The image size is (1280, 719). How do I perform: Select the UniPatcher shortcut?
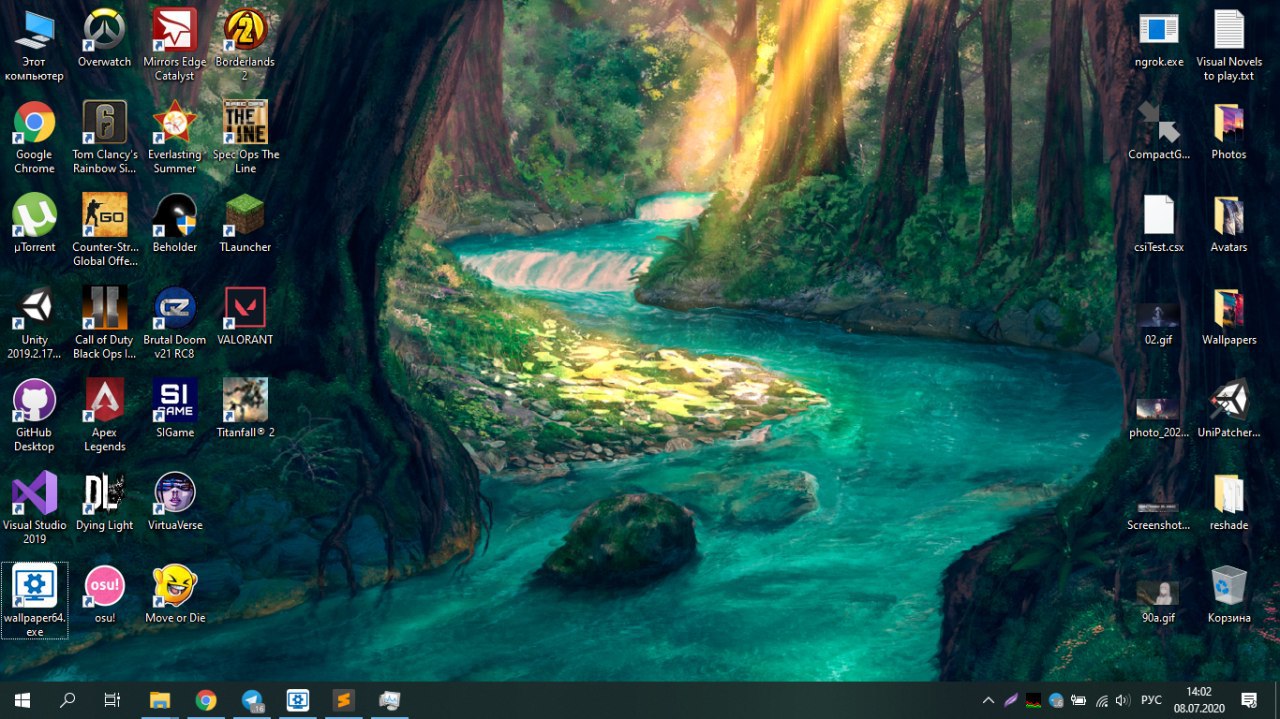pos(1229,408)
